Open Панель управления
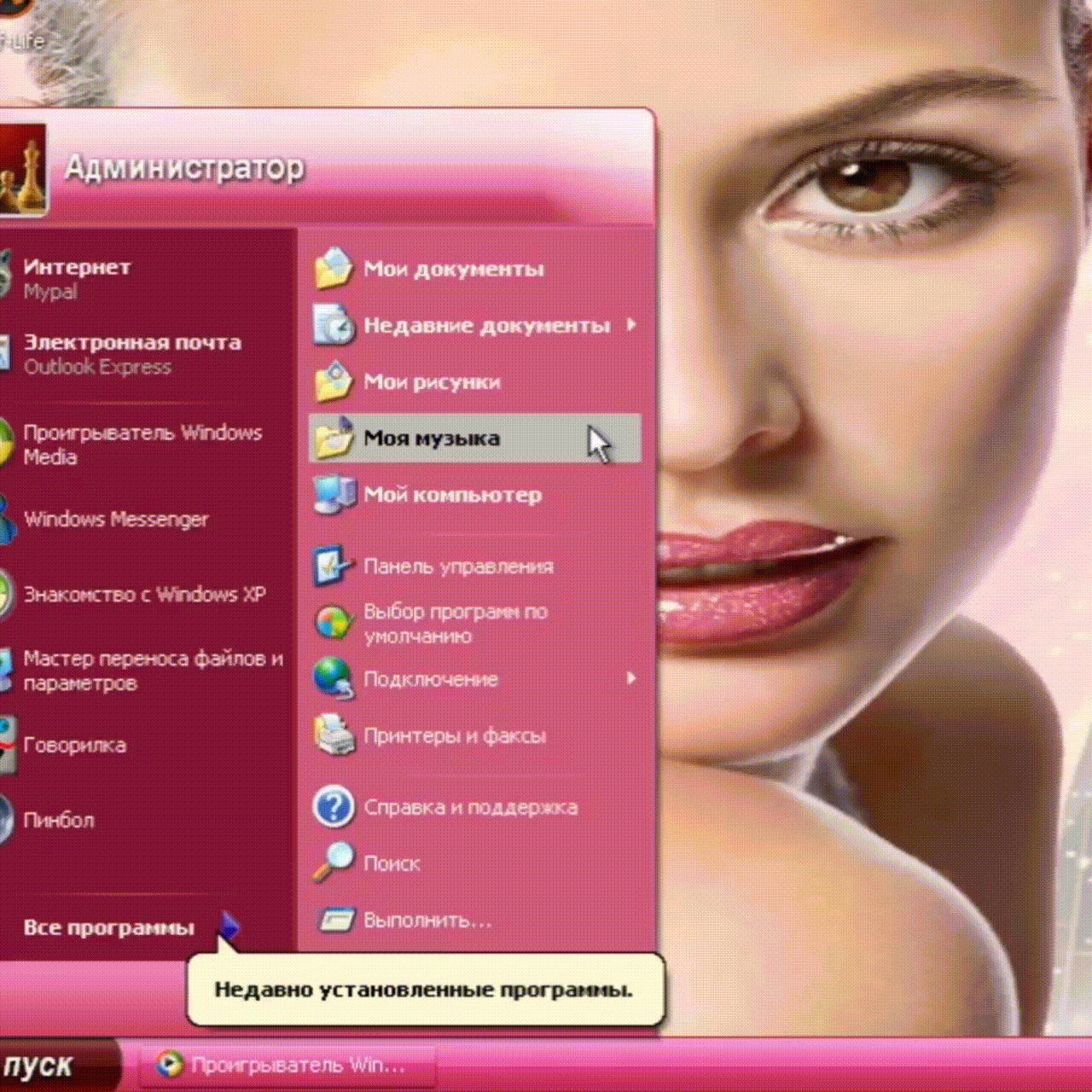 pos(474,566)
